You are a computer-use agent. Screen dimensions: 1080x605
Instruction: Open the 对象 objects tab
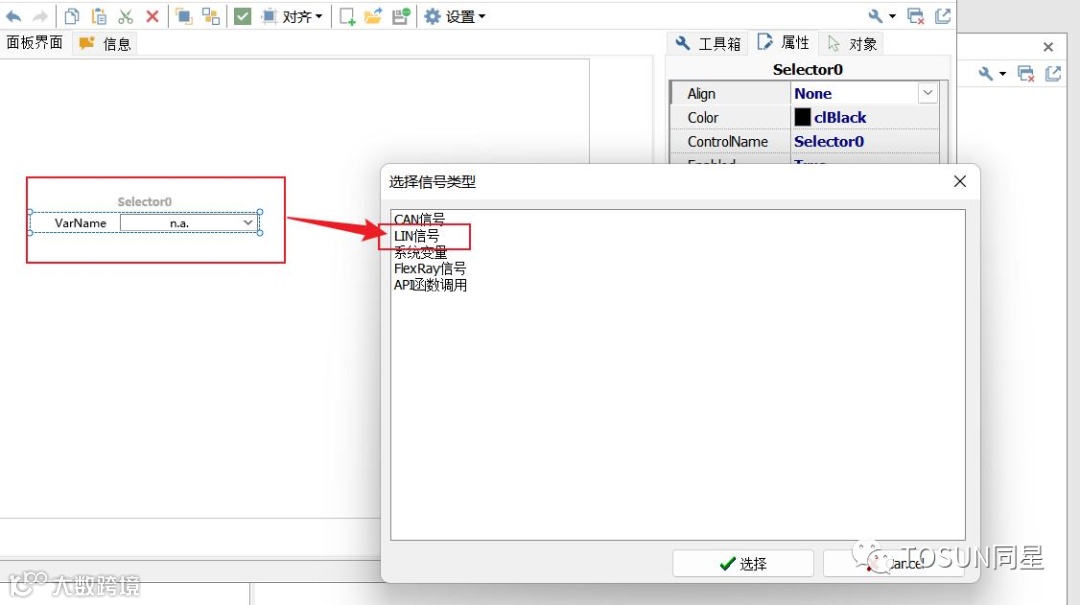853,43
